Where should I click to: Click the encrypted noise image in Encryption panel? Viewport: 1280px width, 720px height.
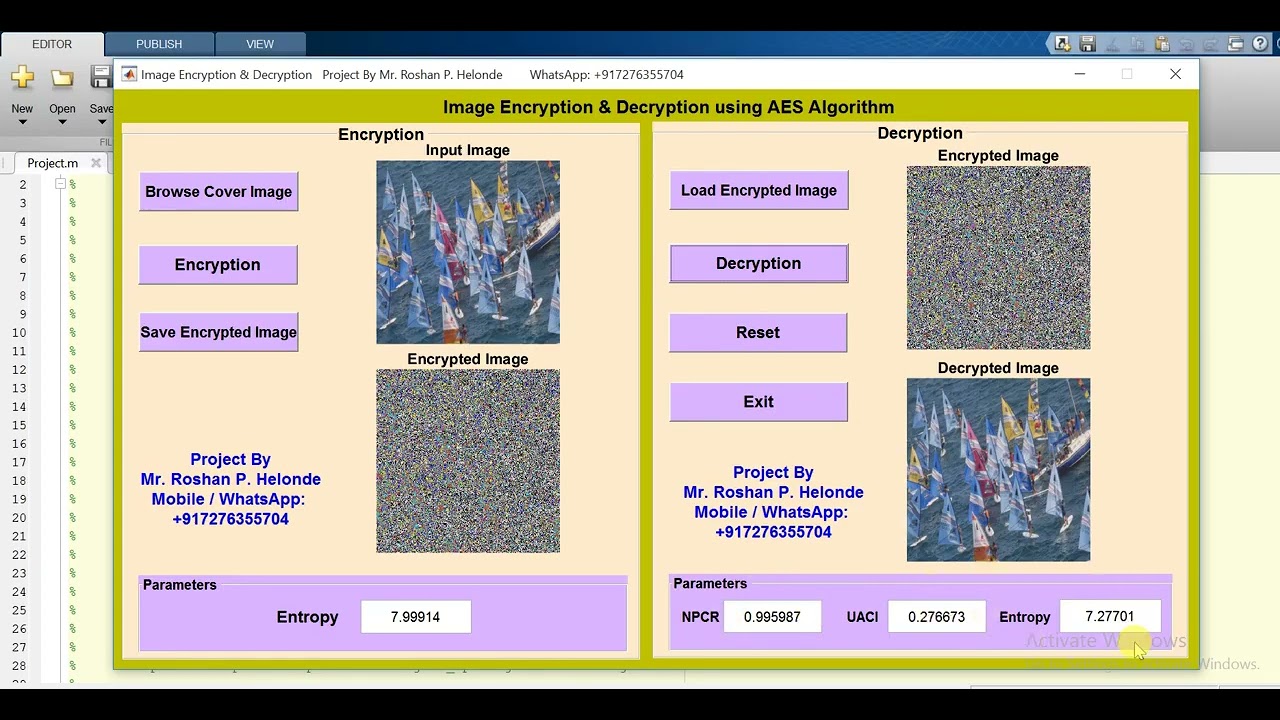tap(468, 461)
